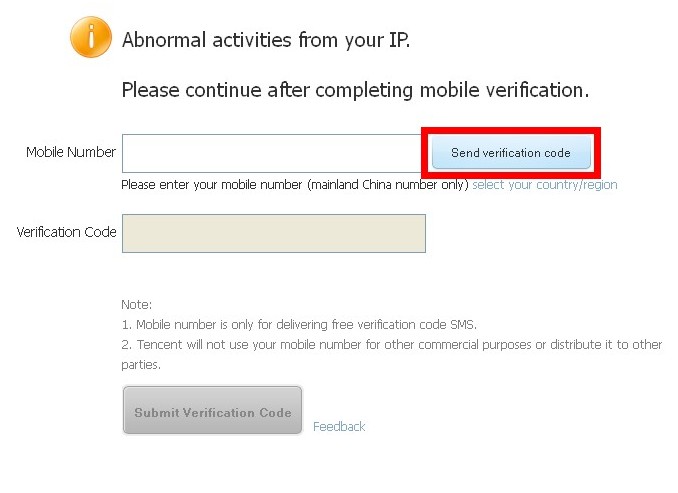The width and height of the screenshot is (678, 493).
Task: Click the numeral 2. starting the second note
Action: pos(126,345)
